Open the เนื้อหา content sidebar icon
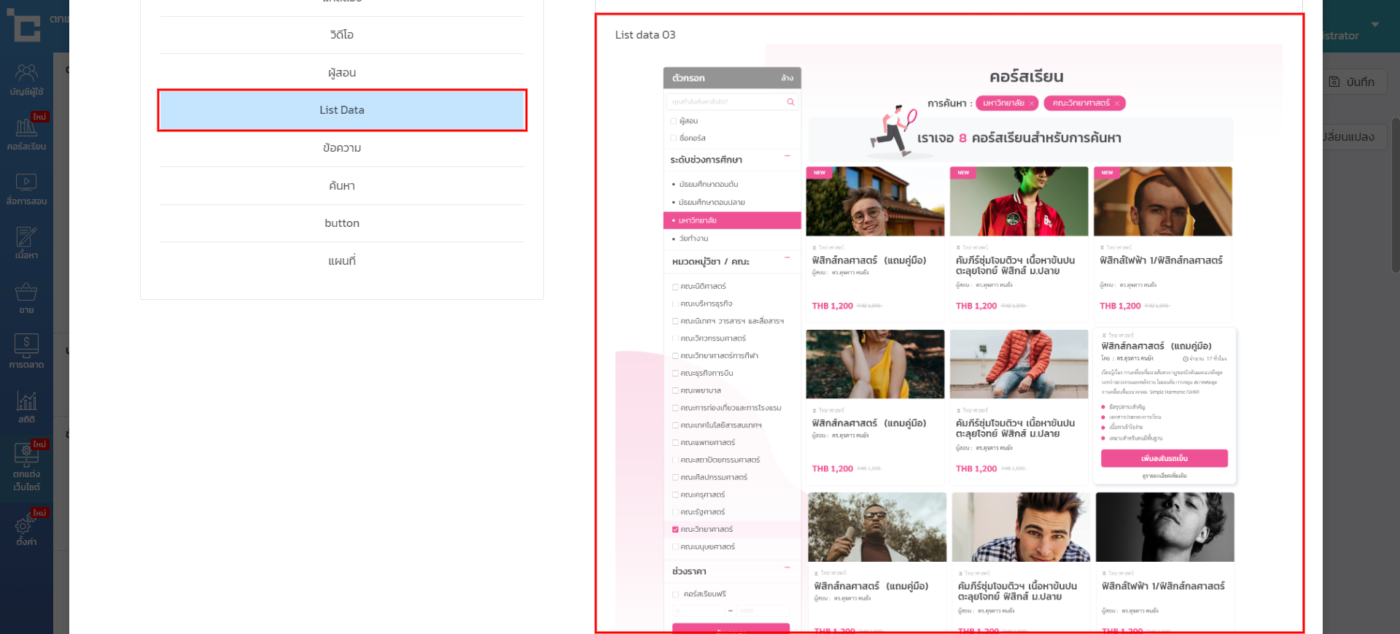This screenshot has width=1400, height=634. 27,244
